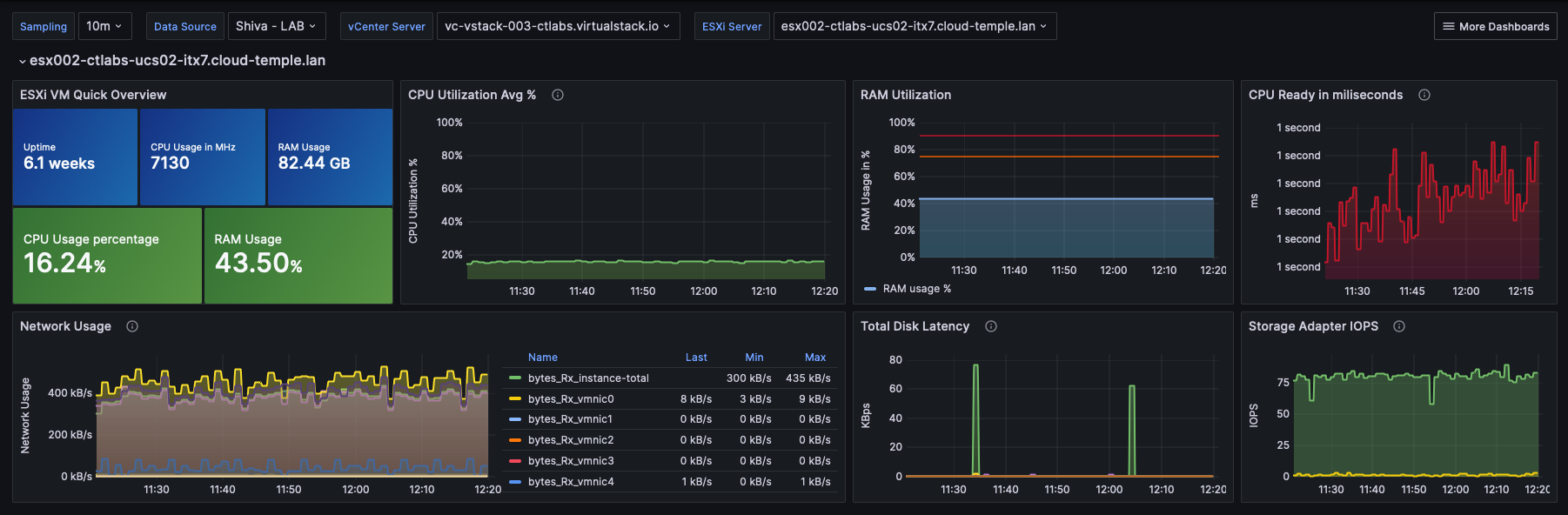Click the Uptime 6.1 weeks stat tile
Viewport: 1568px width, 515px height.
click(75, 157)
